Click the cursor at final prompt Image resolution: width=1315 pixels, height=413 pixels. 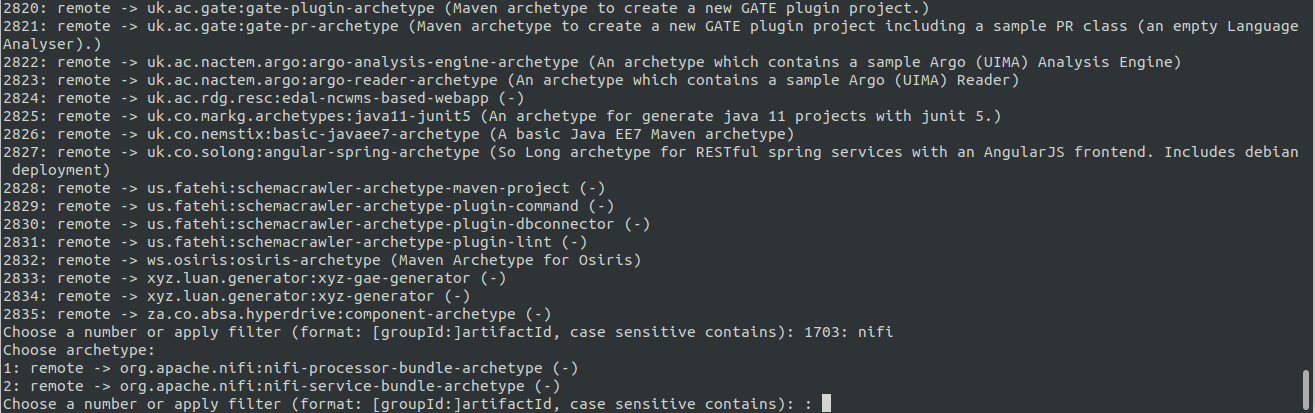click(826, 404)
